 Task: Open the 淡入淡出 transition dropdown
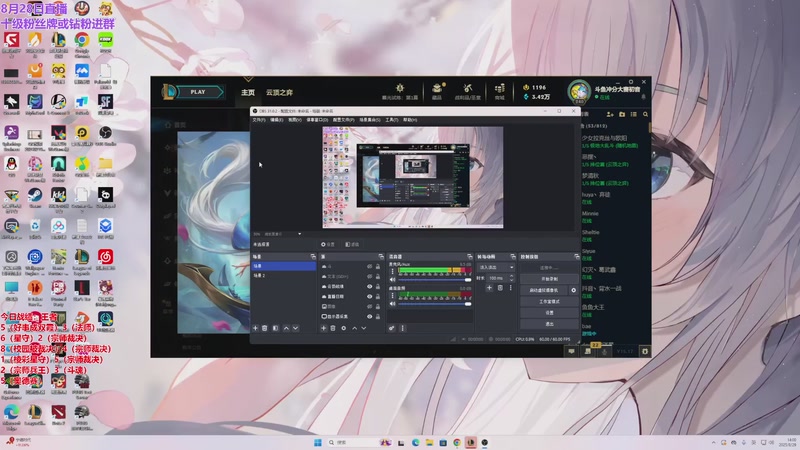coord(496,267)
